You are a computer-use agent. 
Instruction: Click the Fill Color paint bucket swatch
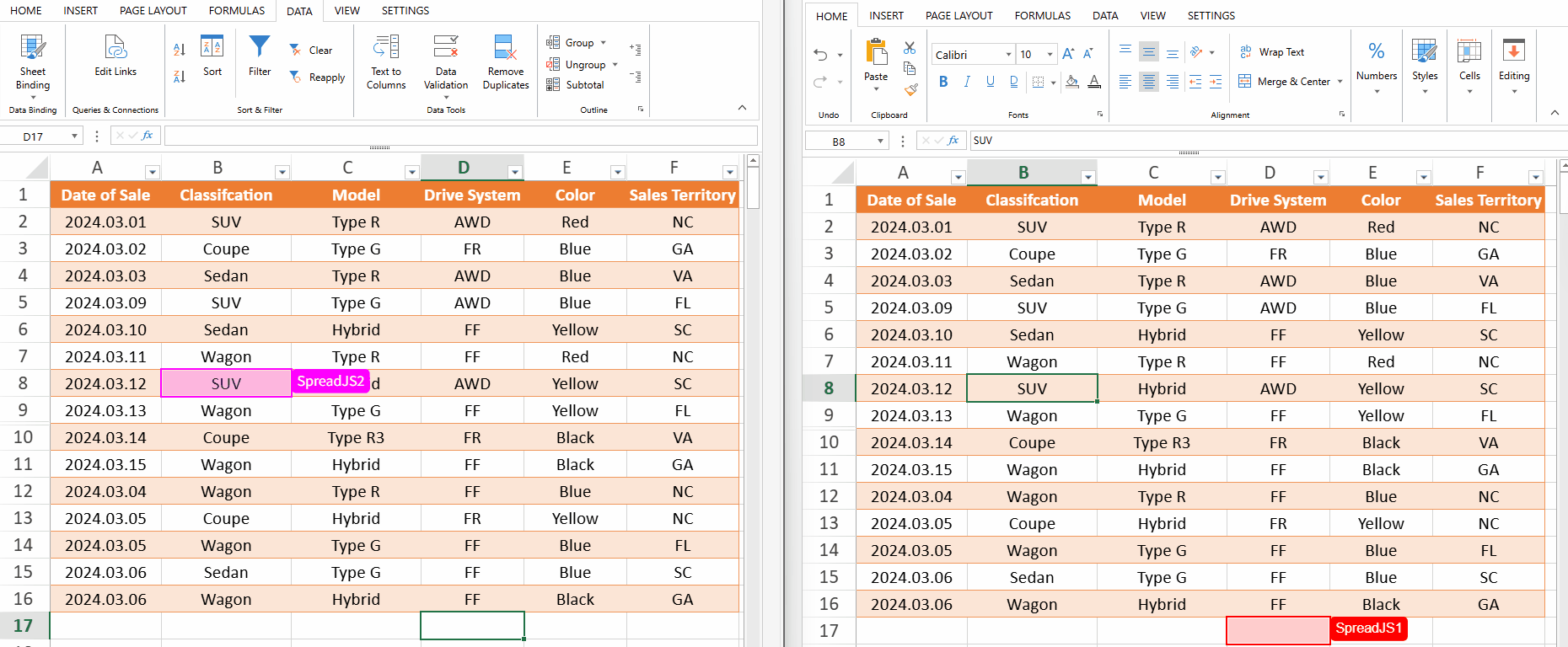click(x=1071, y=82)
